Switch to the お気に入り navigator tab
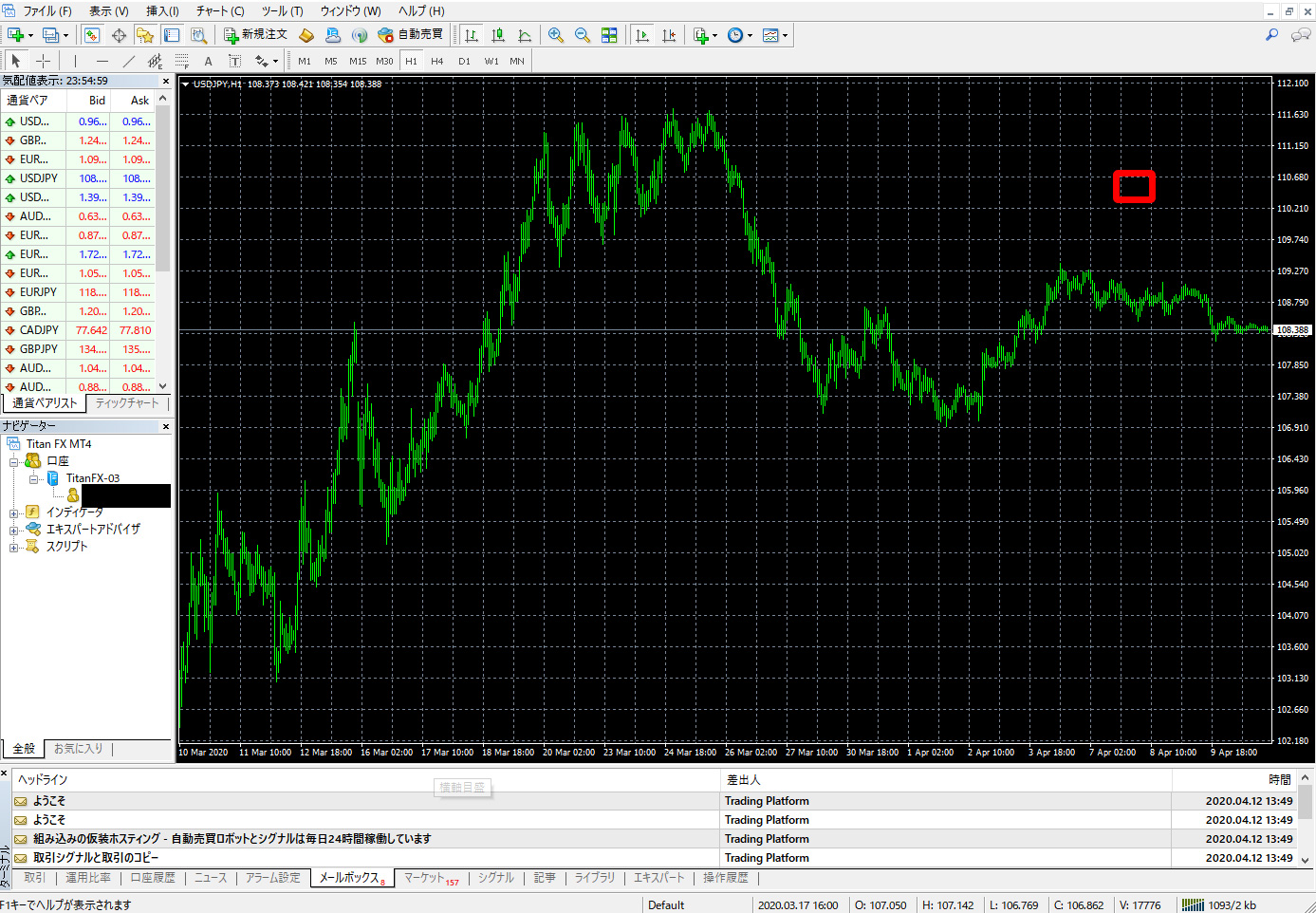 (x=78, y=749)
